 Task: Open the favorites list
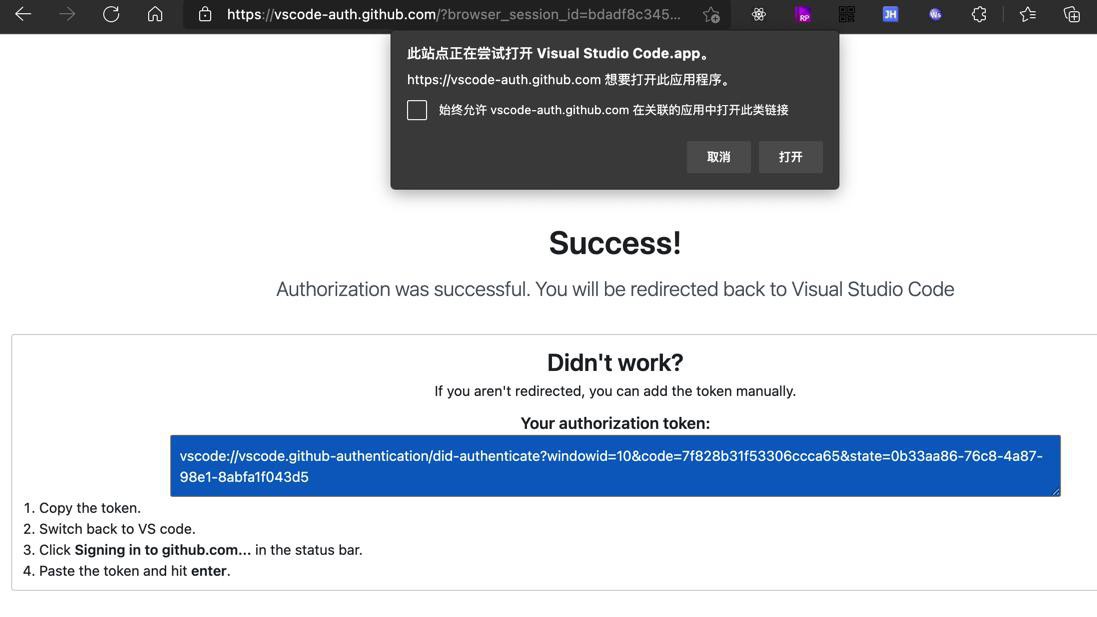(x=1028, y=14)
